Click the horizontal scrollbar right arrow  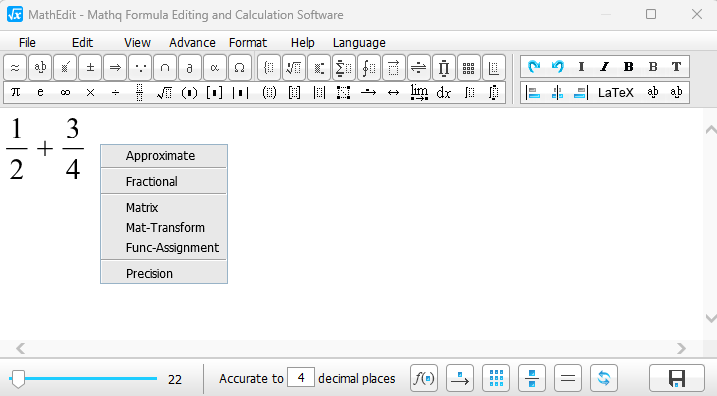[682, 348]
